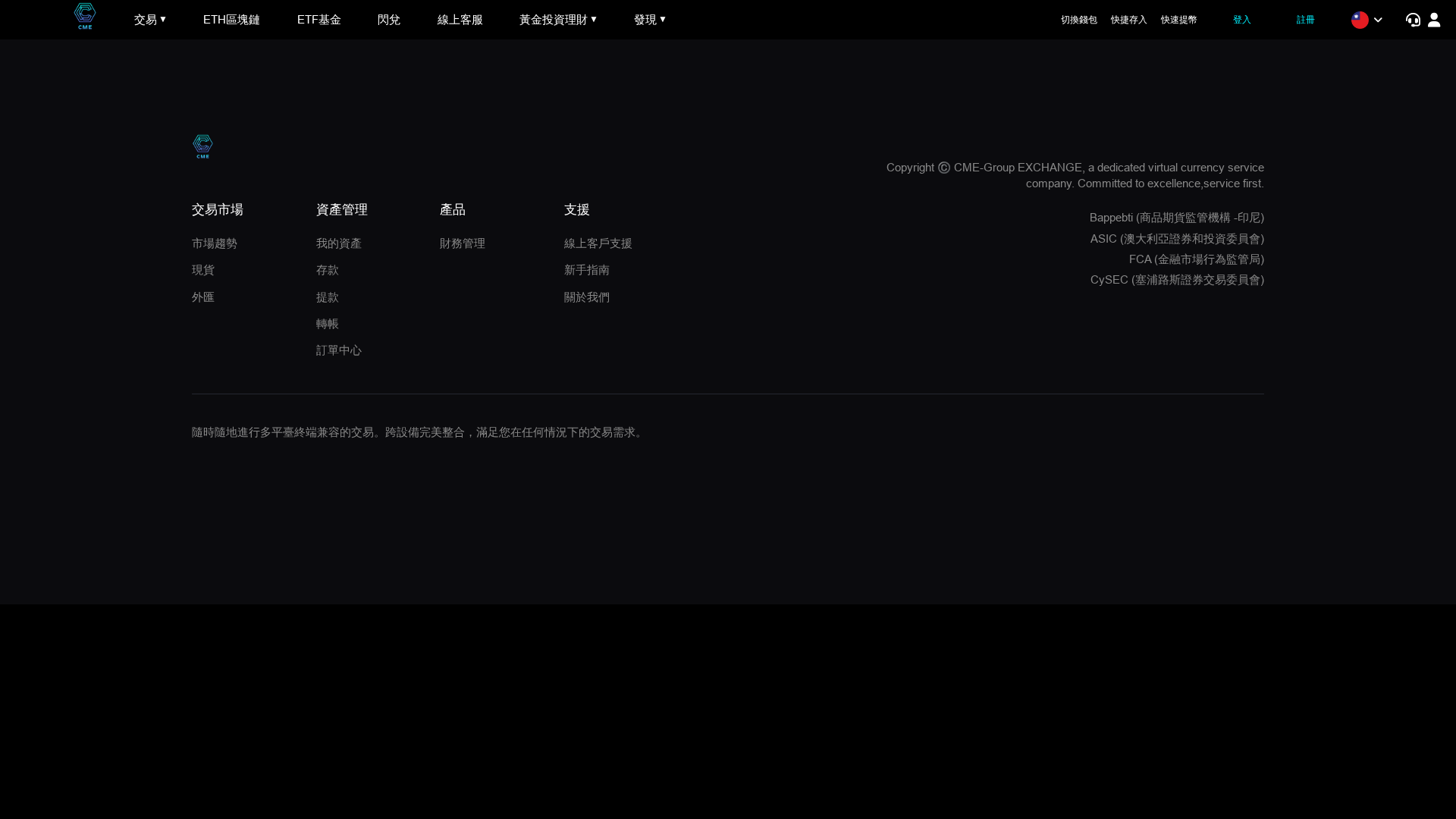The image size is (1456, 819).
Task: Open the user profile icon
Action: click(x=1434, y=20)
